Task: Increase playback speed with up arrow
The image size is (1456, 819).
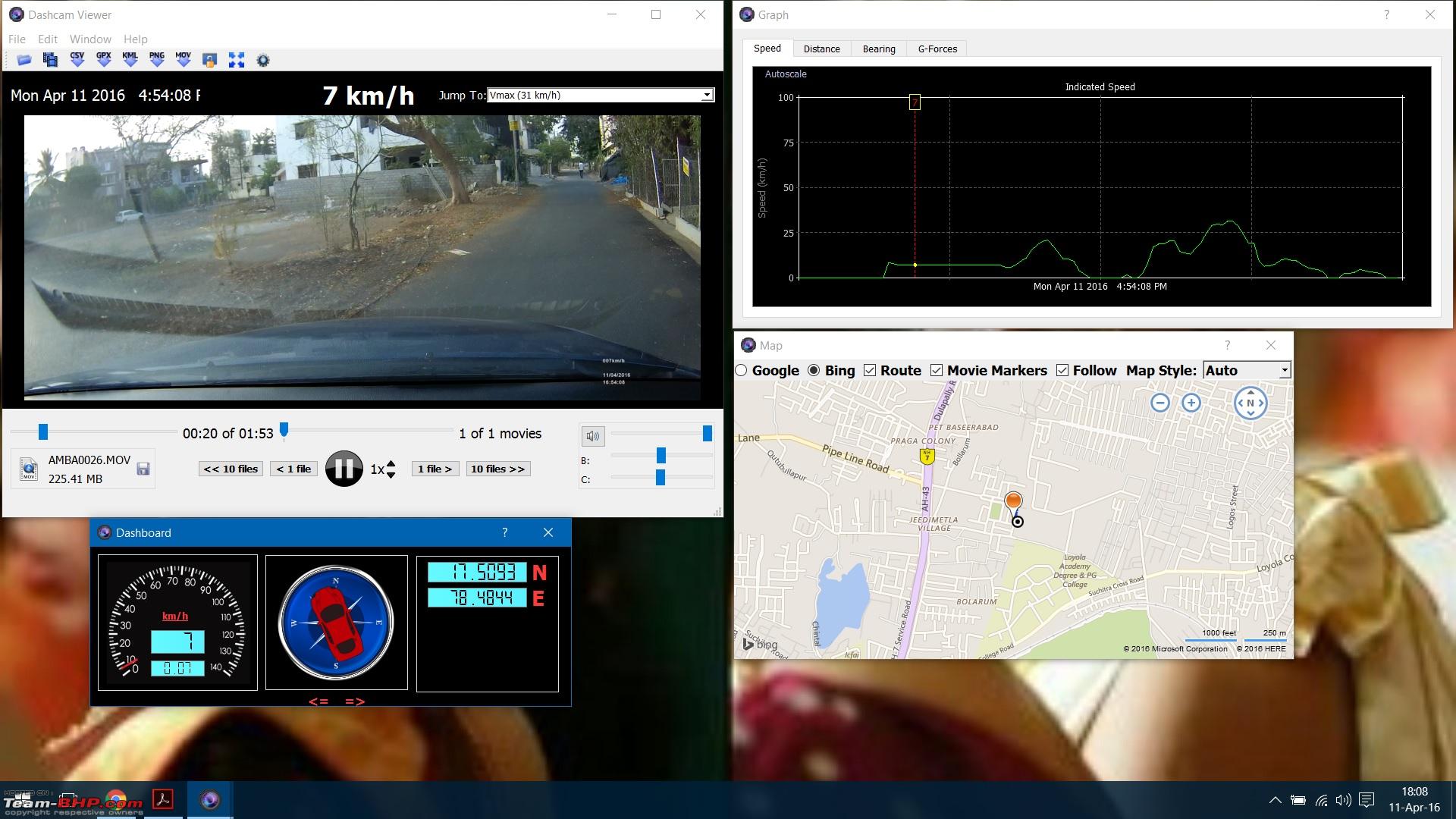Action: click(x=391, y=464)
